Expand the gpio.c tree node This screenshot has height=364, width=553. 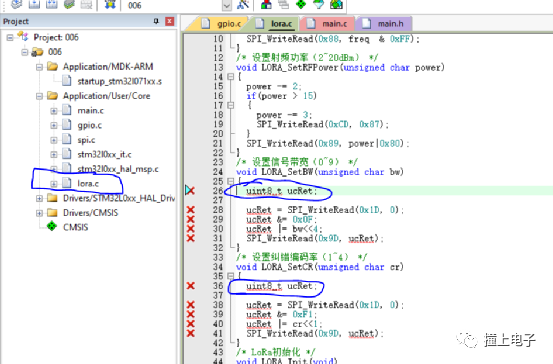pyautogui.click(x=54, y=125)
